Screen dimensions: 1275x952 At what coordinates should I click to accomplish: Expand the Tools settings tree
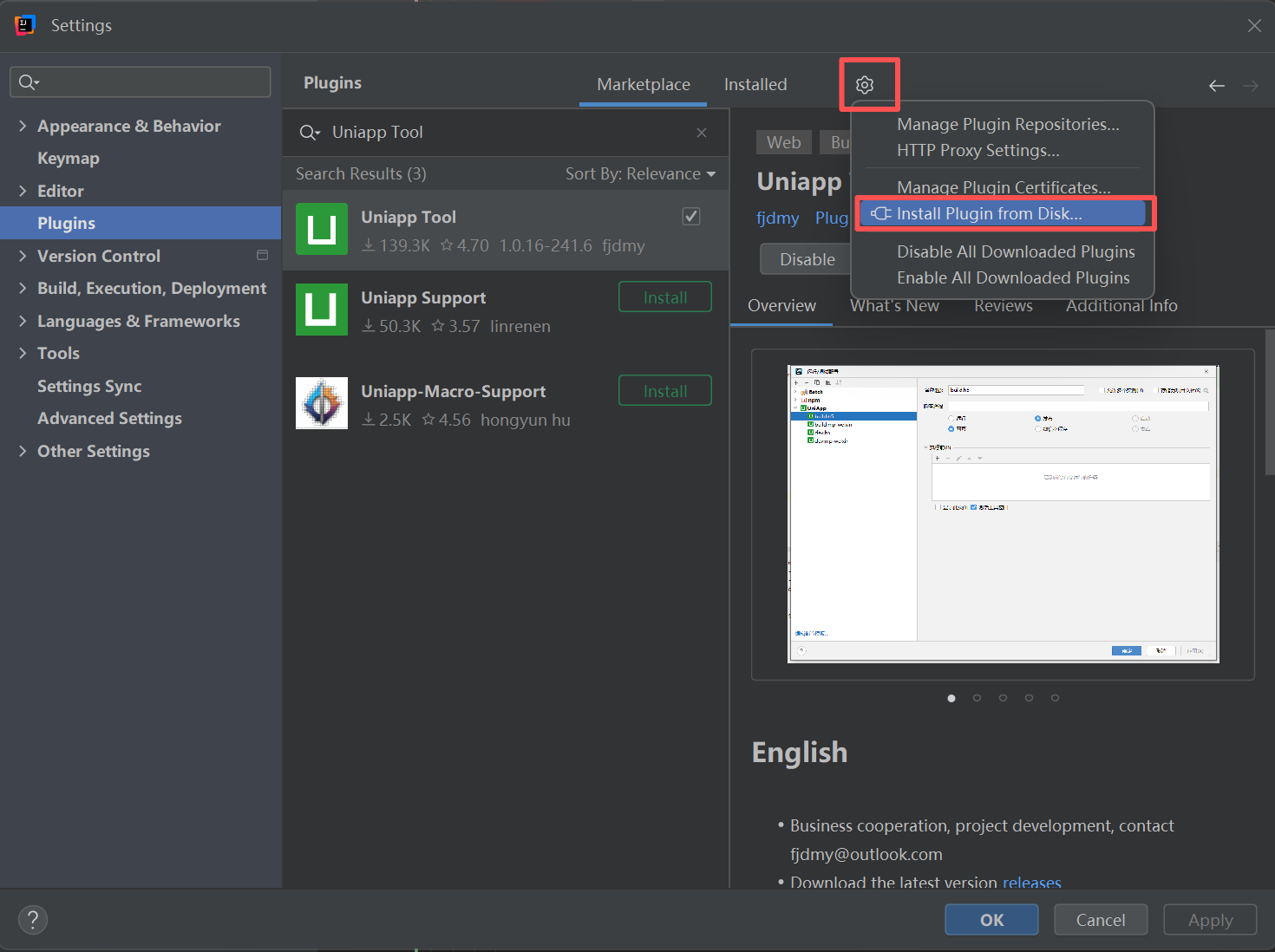(23, 353)
